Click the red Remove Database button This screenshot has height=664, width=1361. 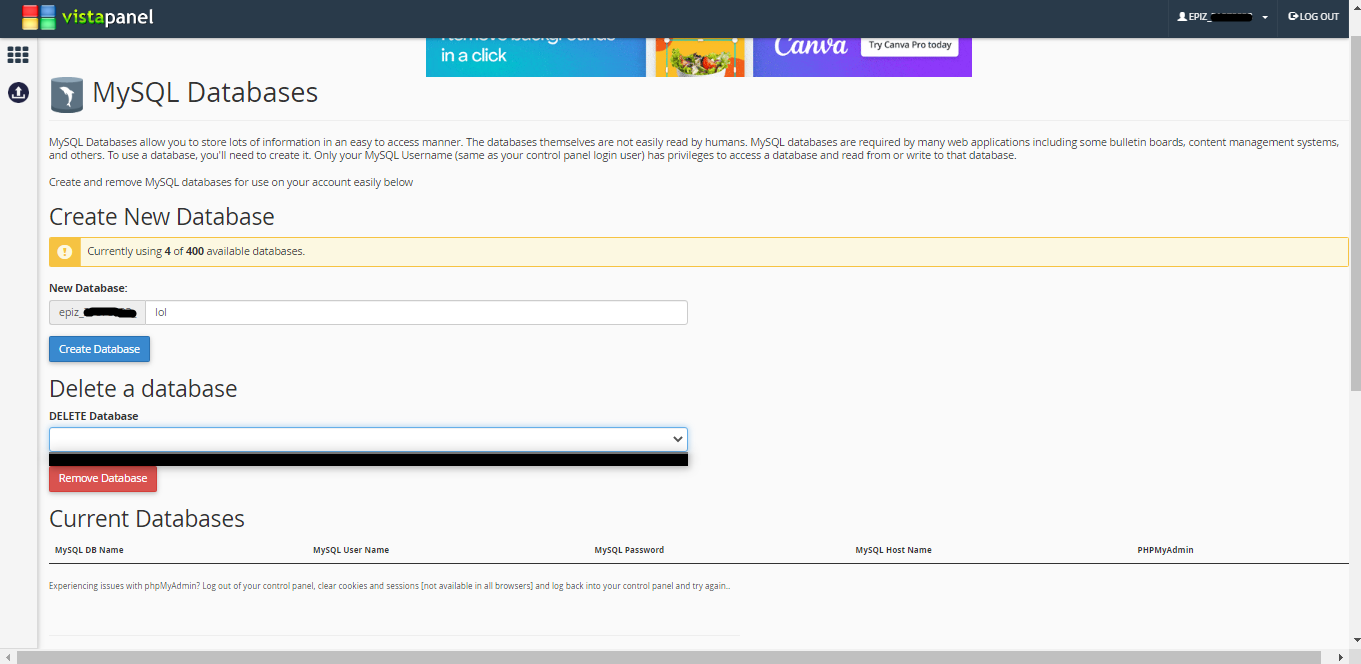102,478
